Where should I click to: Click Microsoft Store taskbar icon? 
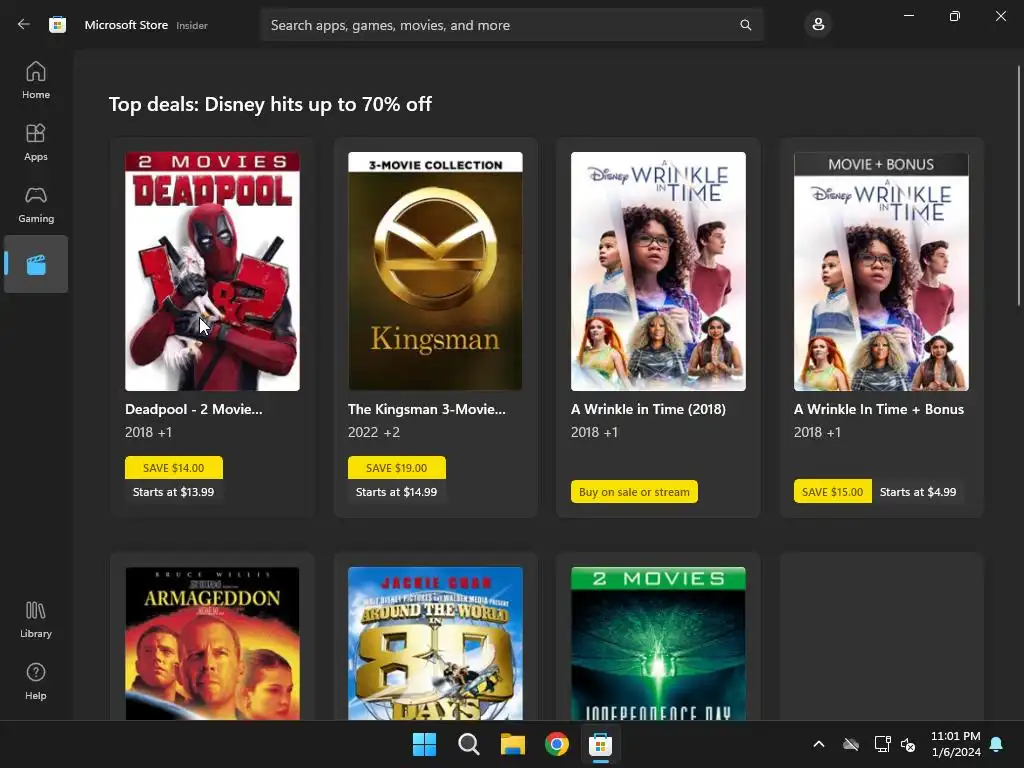(x=600, y=744)
